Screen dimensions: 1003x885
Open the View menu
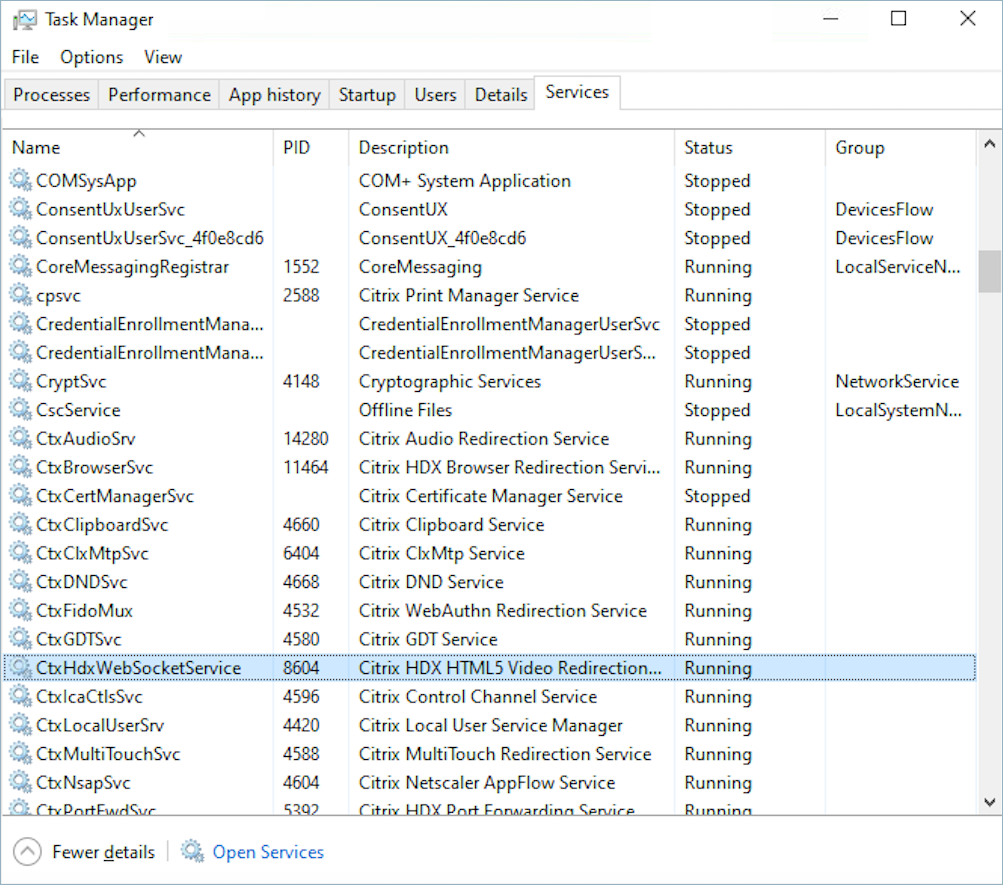pyautogui.click(x=162, y=57)
